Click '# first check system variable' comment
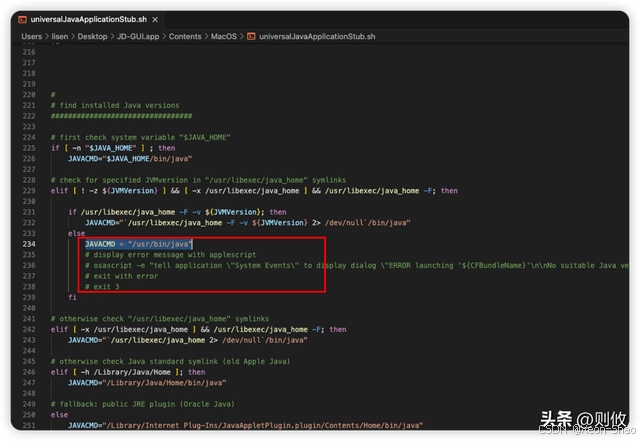 coord(140,137)
